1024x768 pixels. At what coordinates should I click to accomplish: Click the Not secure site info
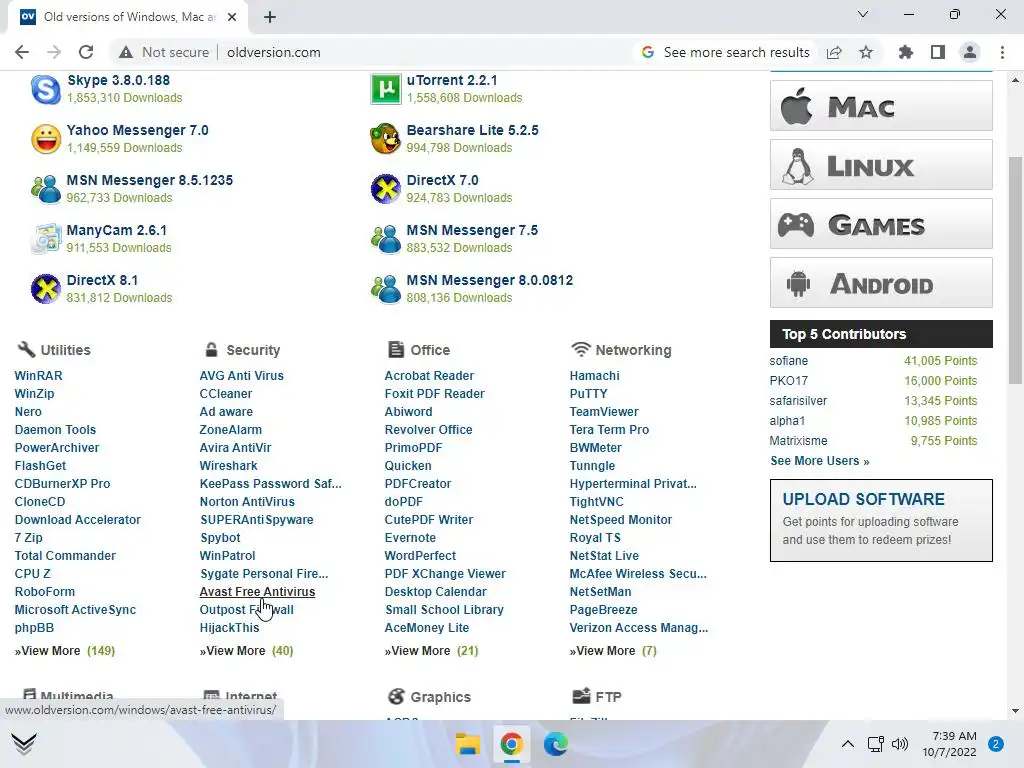[163, 52]
